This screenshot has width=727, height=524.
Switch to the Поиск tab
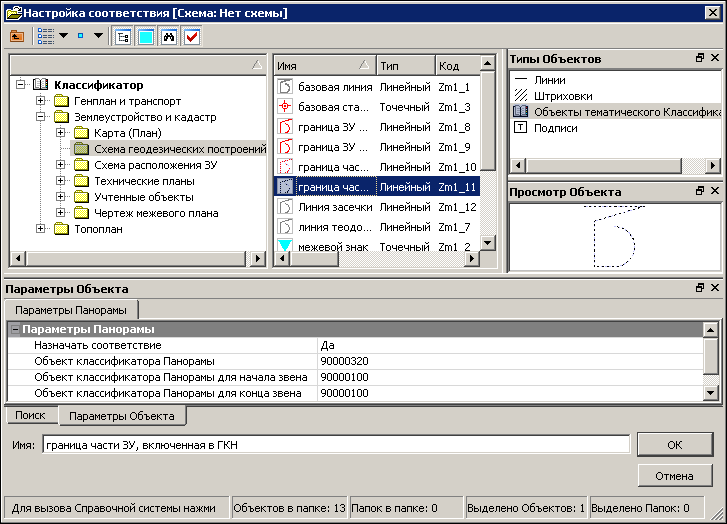(31, 415)
